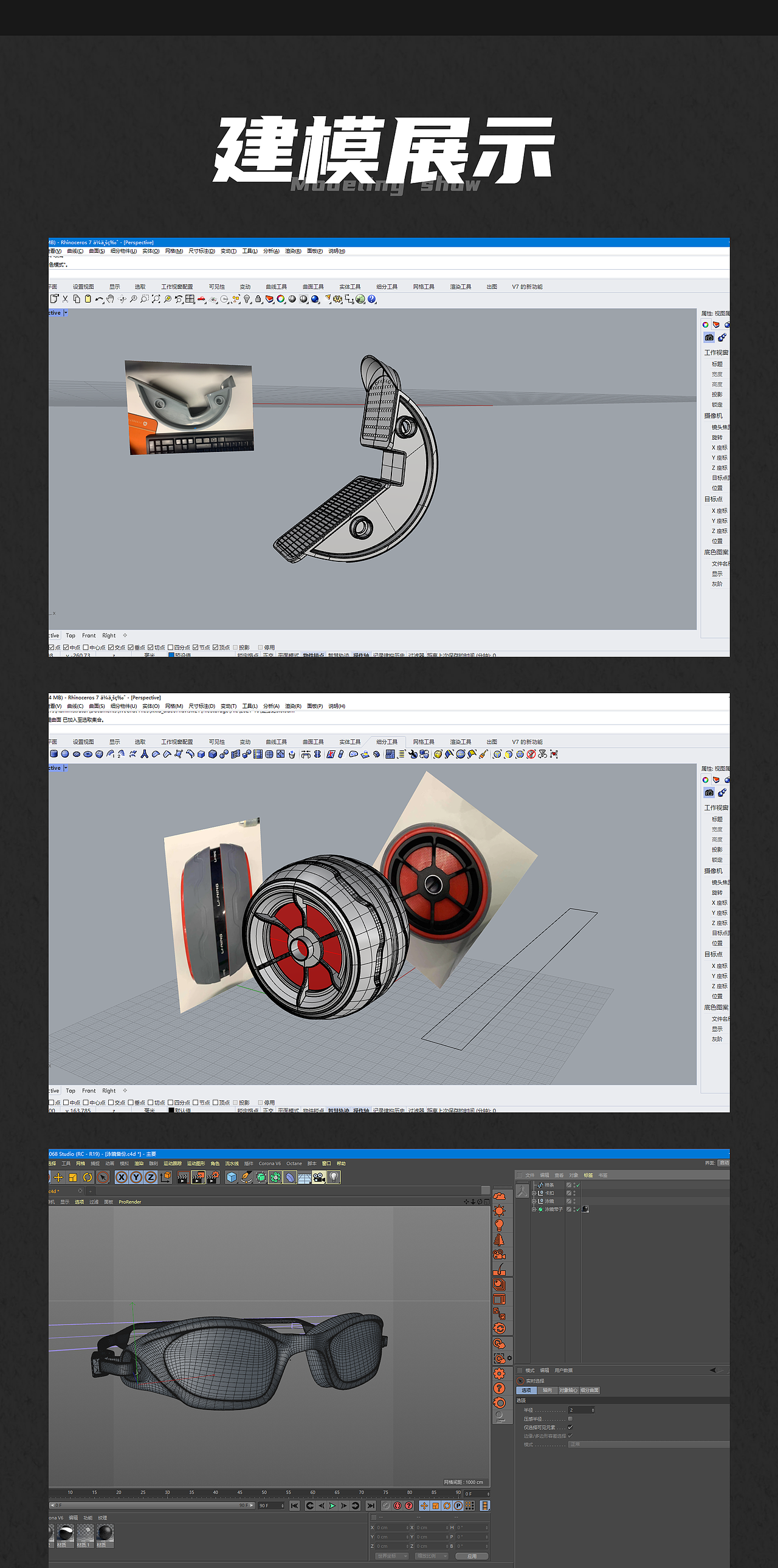Toggle 四分点 osnap checkbox in bracket-model Rhino

[170, 647]
